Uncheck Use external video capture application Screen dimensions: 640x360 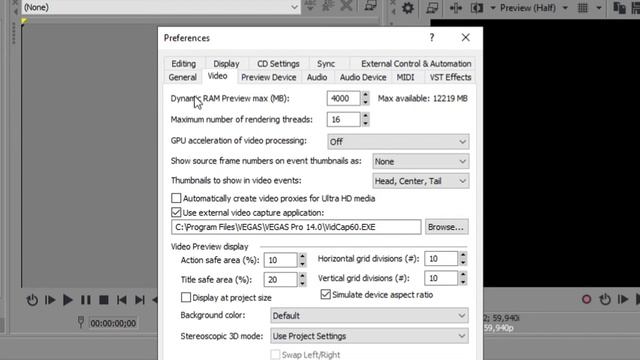click(176, 212)
